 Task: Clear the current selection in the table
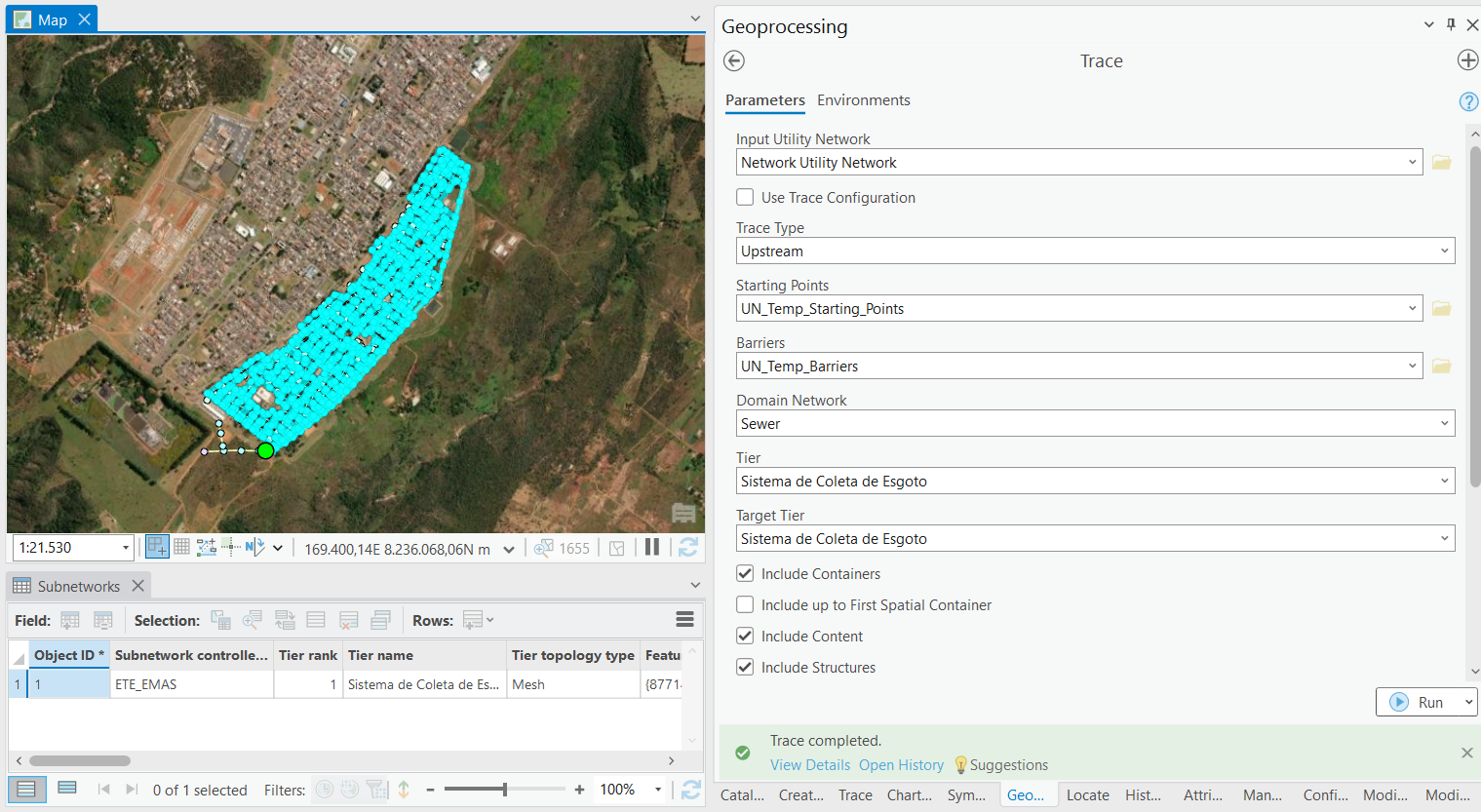click(x=347, y=620)
